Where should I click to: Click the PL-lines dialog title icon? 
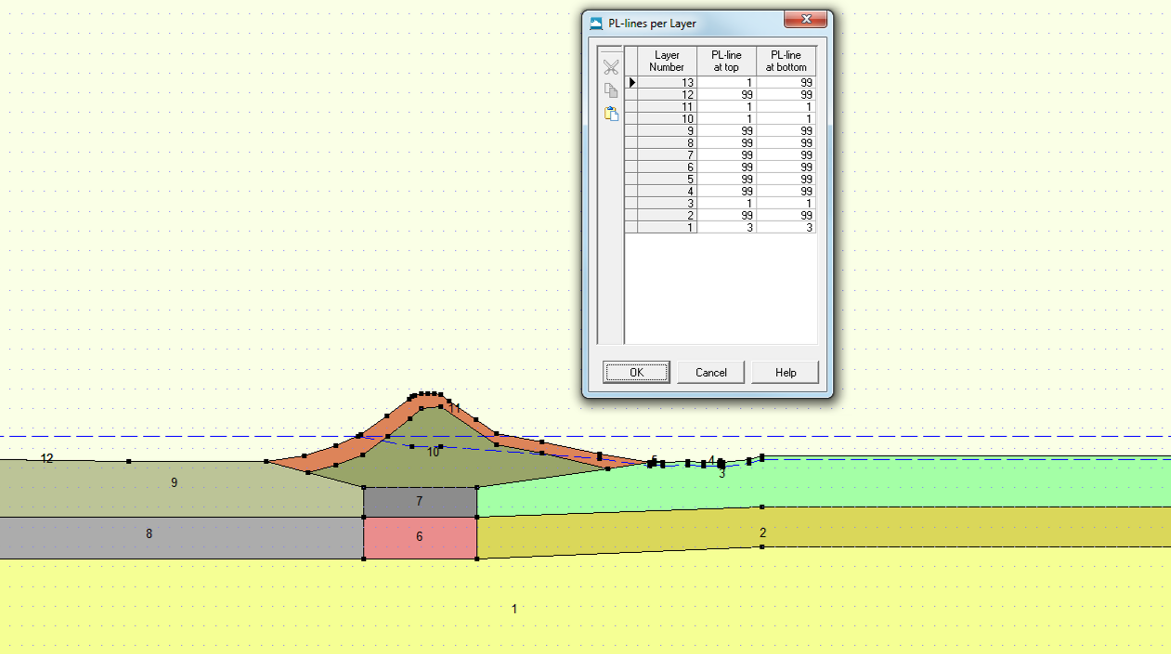coord(597,23)
